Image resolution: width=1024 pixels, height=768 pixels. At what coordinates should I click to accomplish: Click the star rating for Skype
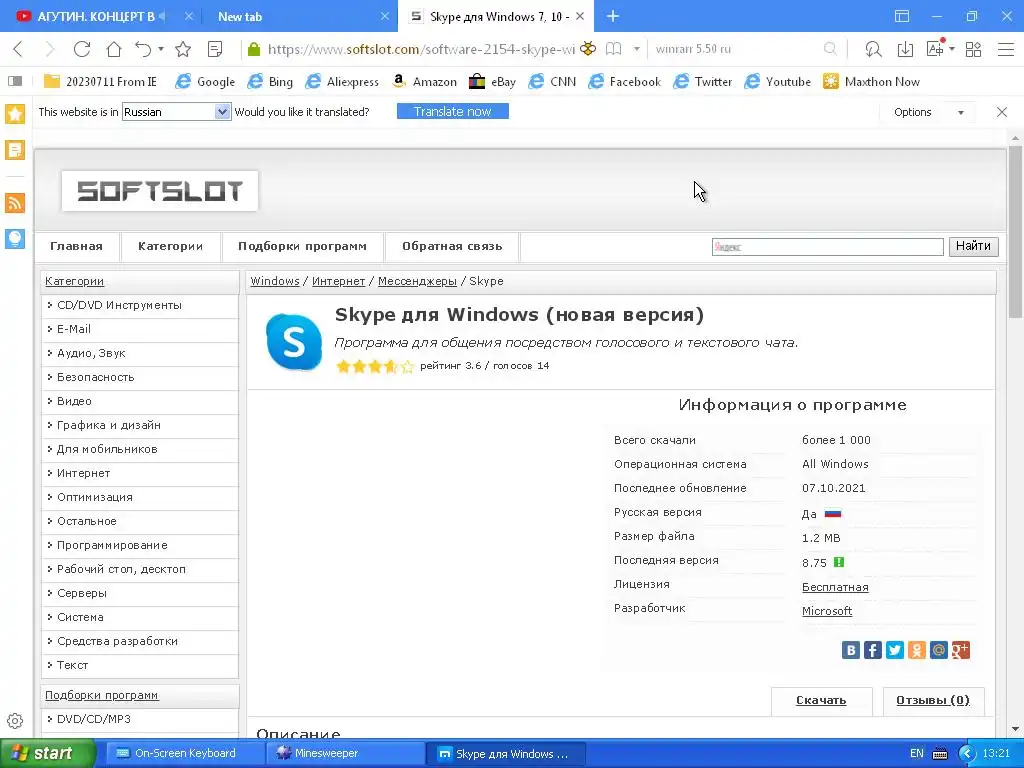(375, 366)
